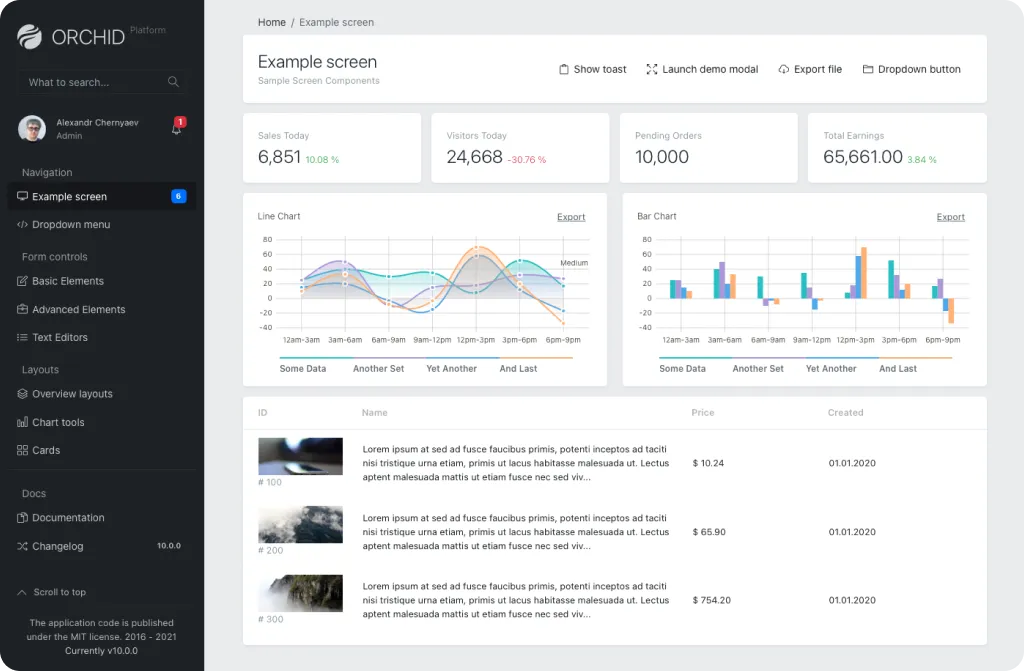Toggle the Yet Another series on Line Chart
Viewport: 1024px width, 671px height.
click(451, 368)
